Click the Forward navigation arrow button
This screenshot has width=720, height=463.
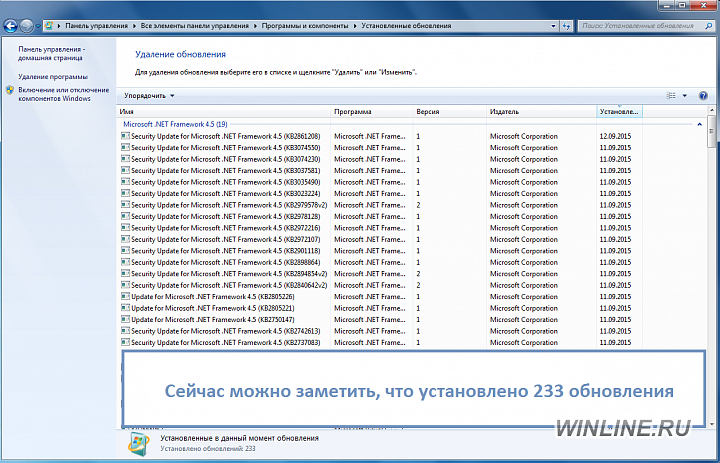[x=27, y=26]
